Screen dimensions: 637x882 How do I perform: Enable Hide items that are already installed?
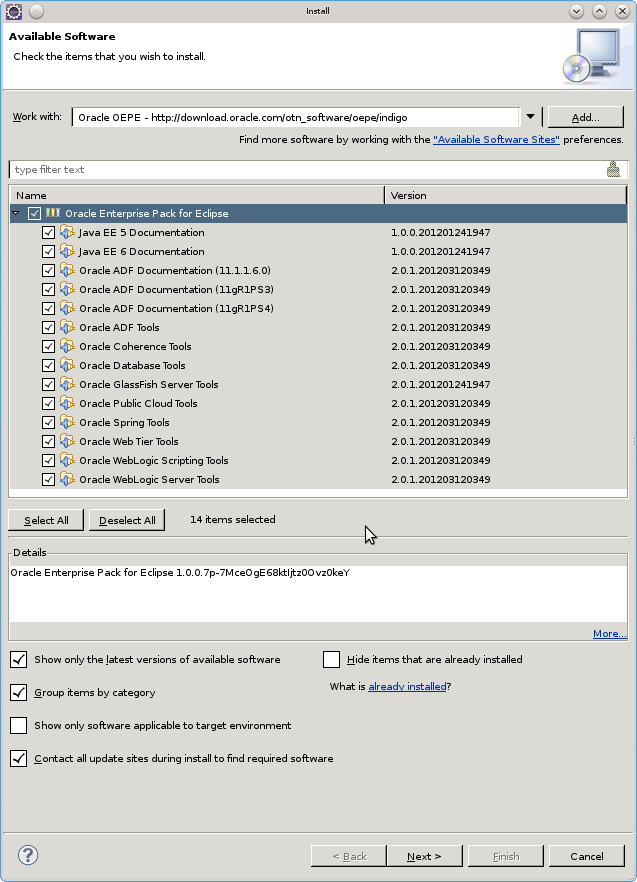coord(331,659)
